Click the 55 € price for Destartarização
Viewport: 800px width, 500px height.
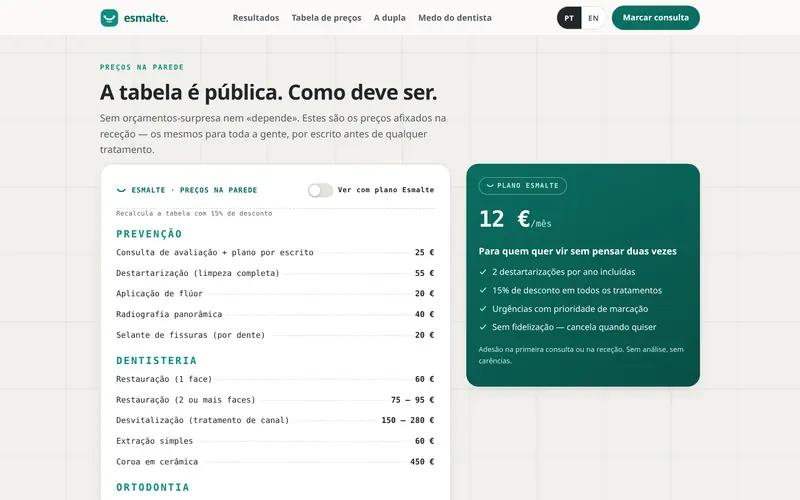point(424,273)
